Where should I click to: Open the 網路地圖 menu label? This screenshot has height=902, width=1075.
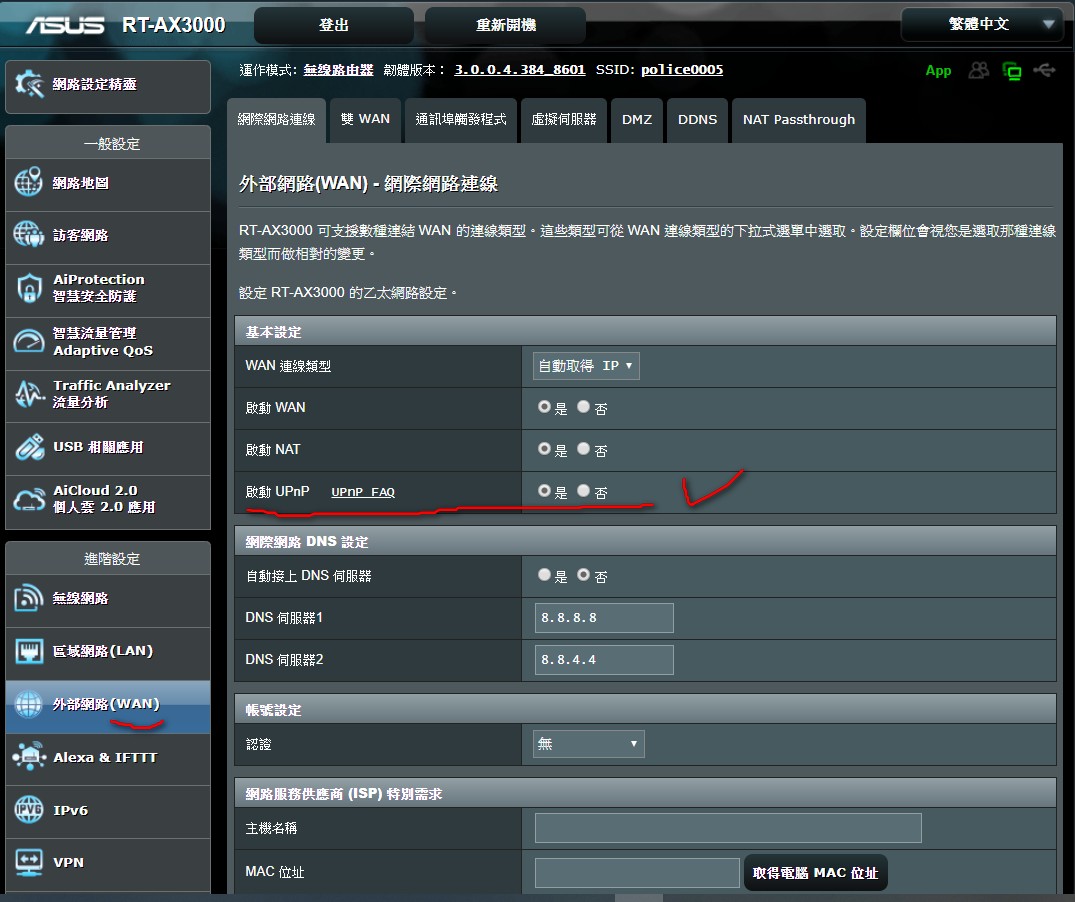pyautogui.click(x=81, y=183)
